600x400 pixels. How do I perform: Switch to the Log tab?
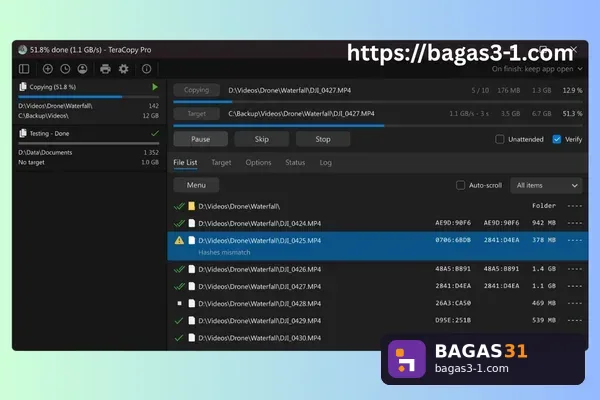tap(326, 162)
